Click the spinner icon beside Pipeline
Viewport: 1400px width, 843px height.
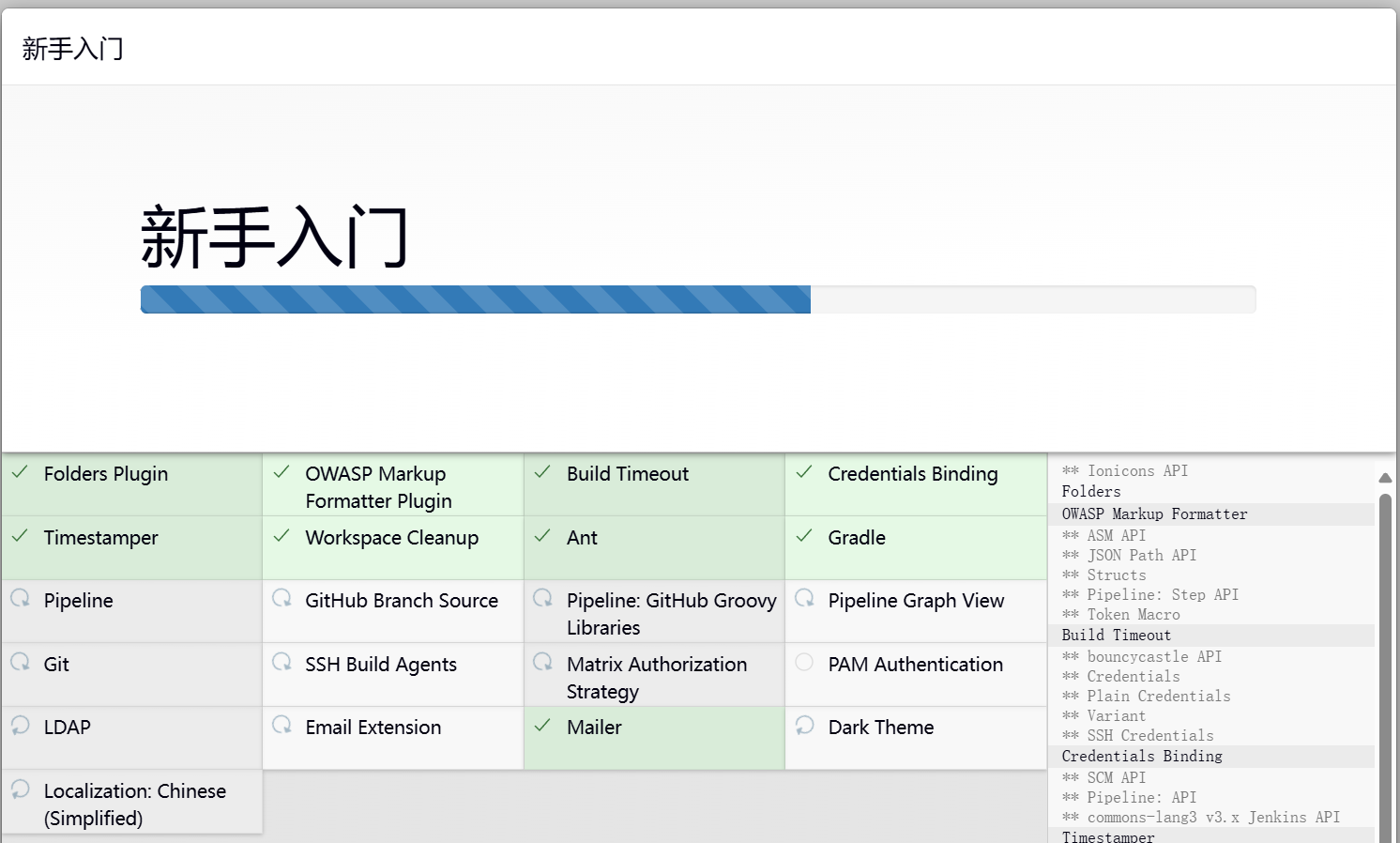[x=20, y=599]
